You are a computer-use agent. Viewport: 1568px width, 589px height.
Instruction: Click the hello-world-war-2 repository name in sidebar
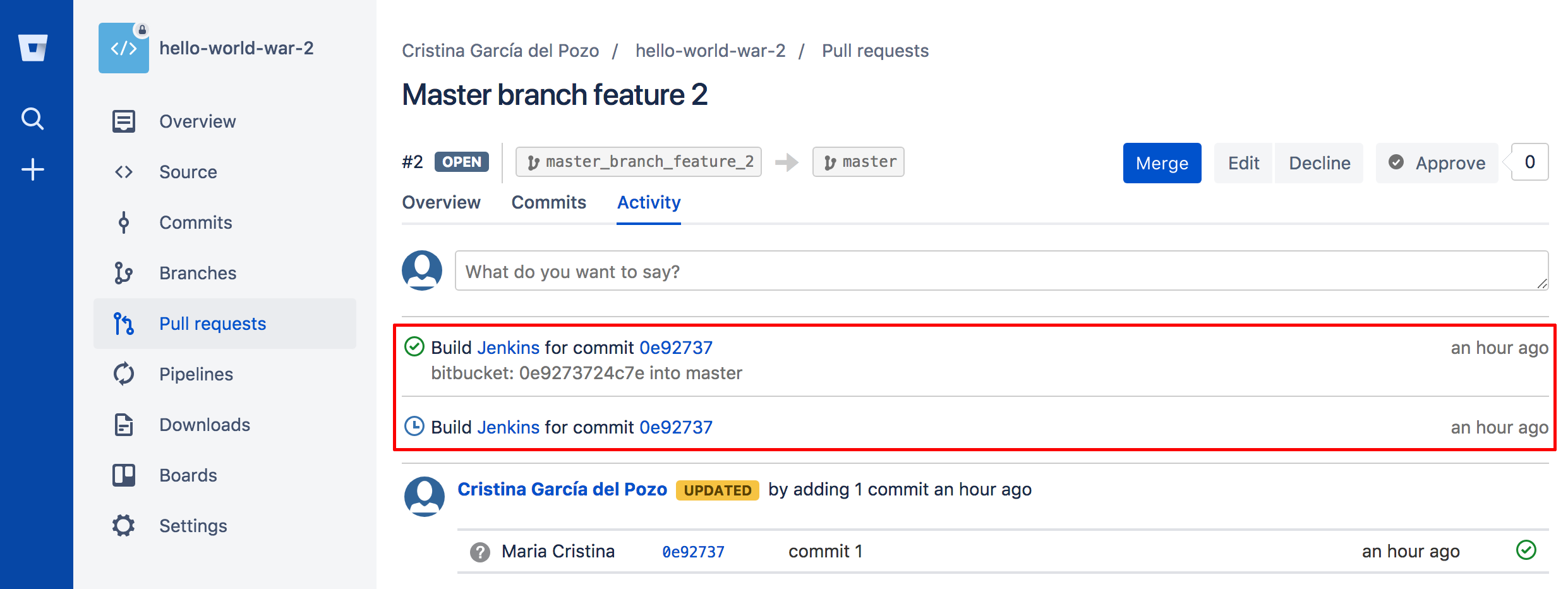pyautogui.click(x=236, y=48)
